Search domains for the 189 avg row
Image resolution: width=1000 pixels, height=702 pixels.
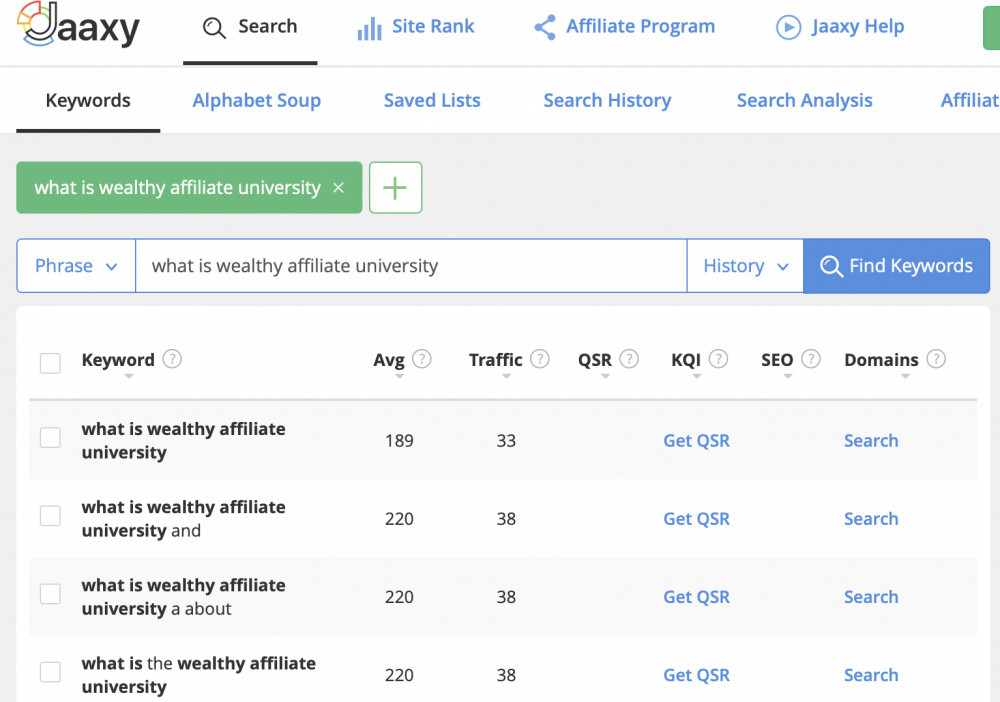pos(871,441)
